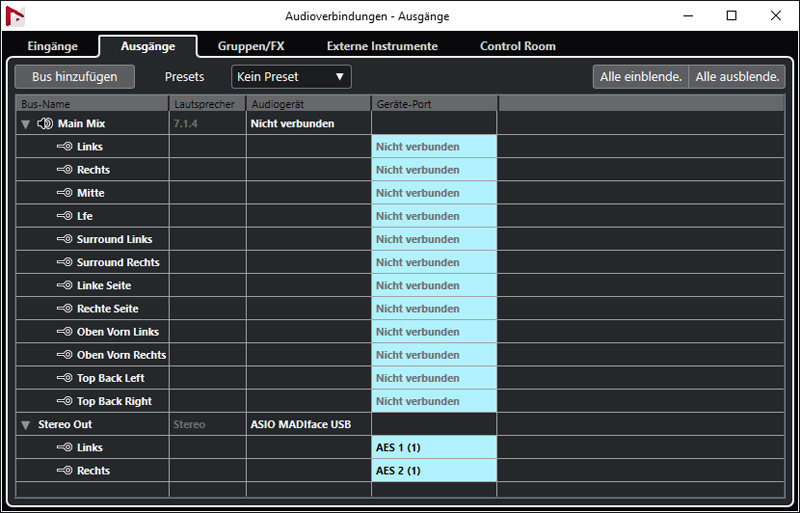Click the channel icon beside Oben Vorn Links
The image size is (800, 513).
click(64, 332)
